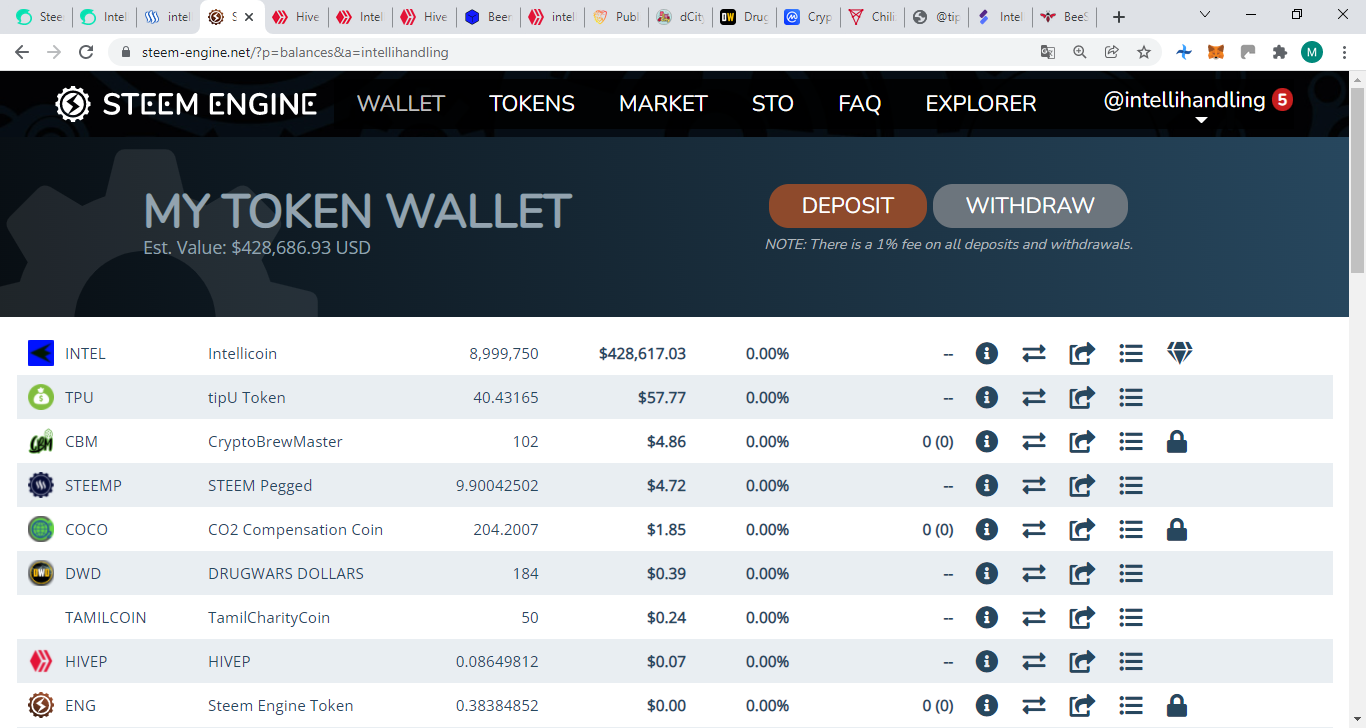Click the notifications badge showing 5
Screen dimensions: 1366x728
pos(1282,100)
